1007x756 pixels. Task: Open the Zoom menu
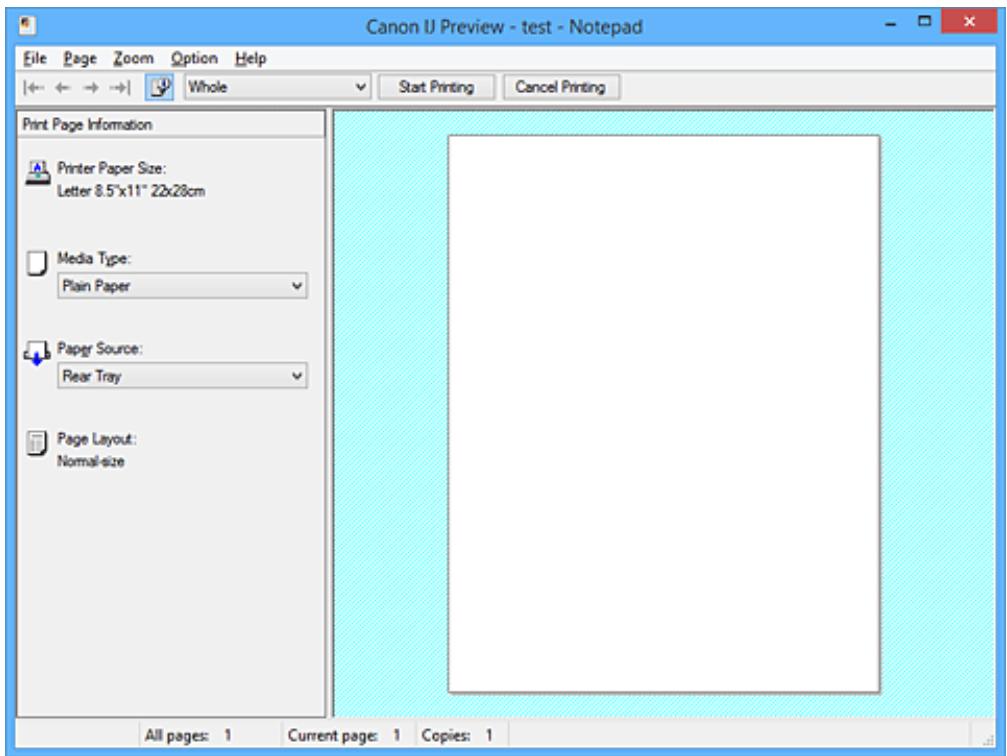coord(133,58)
